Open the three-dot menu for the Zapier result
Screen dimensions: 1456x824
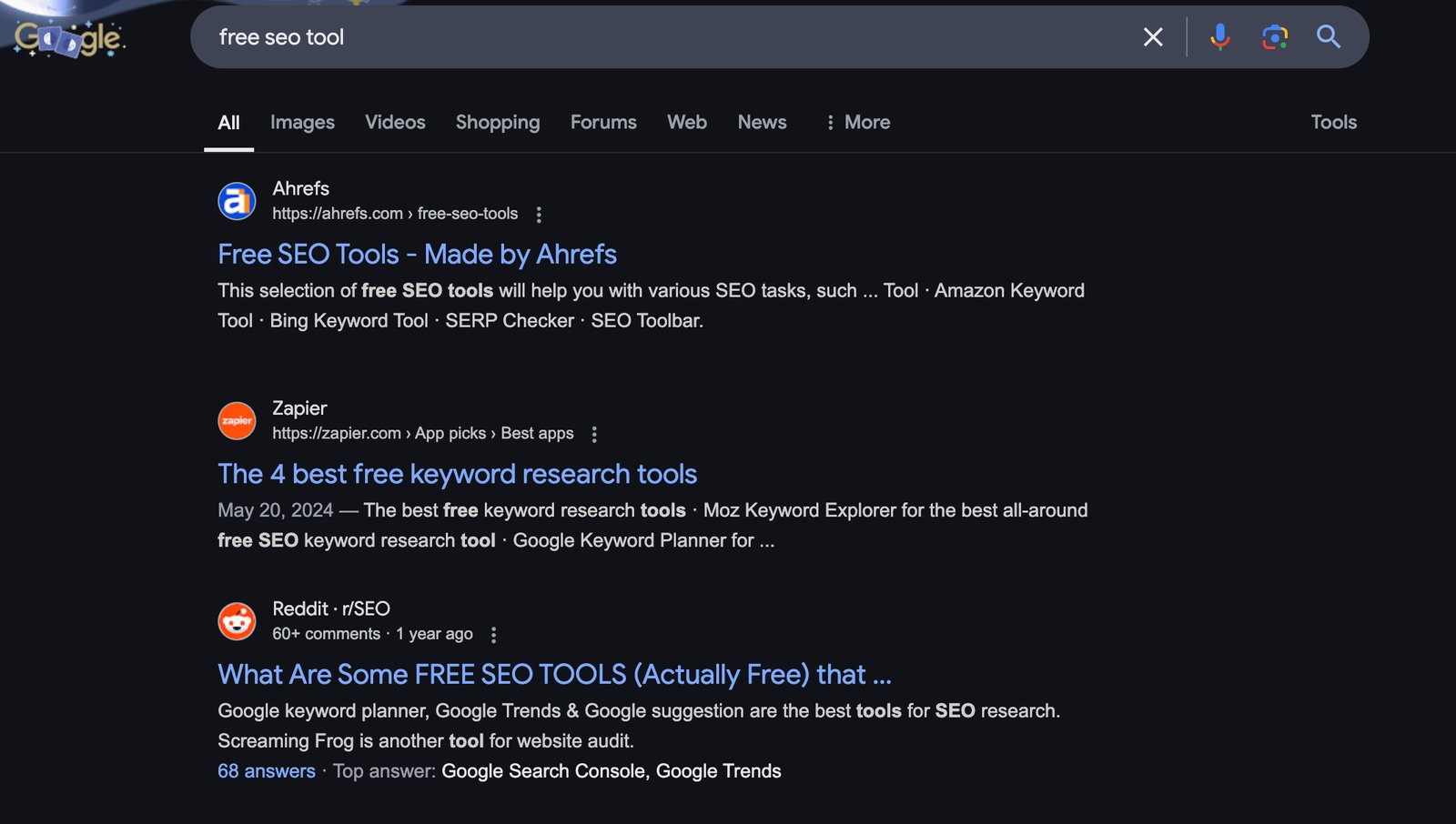(594, 435)
